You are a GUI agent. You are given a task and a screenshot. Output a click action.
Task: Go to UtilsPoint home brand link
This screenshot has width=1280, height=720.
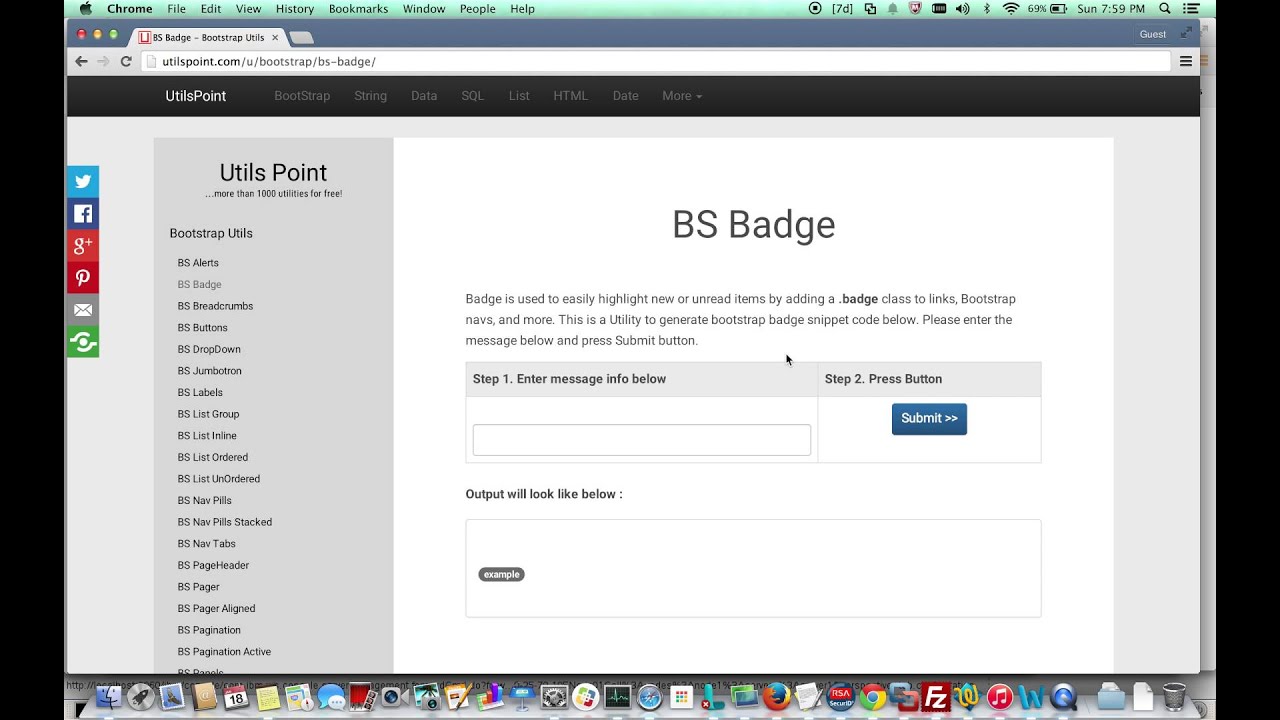pos(196,96)
